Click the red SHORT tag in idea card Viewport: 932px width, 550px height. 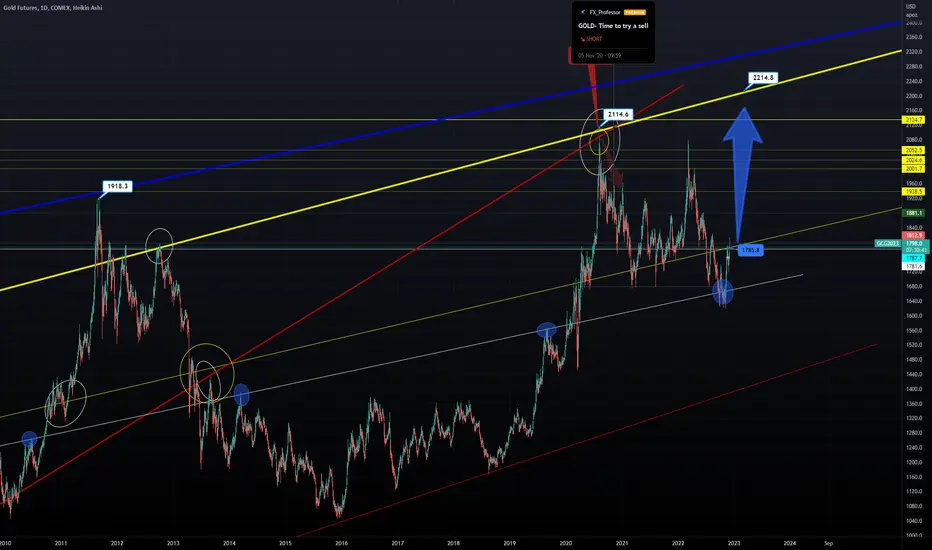click(591, 39)
